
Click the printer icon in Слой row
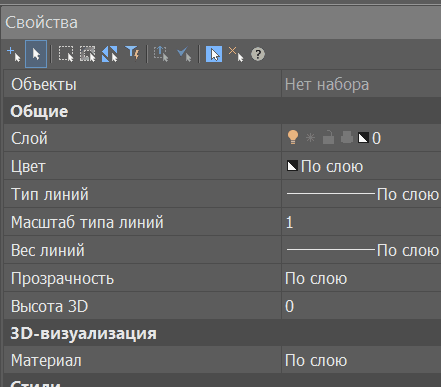coord(347,137)
